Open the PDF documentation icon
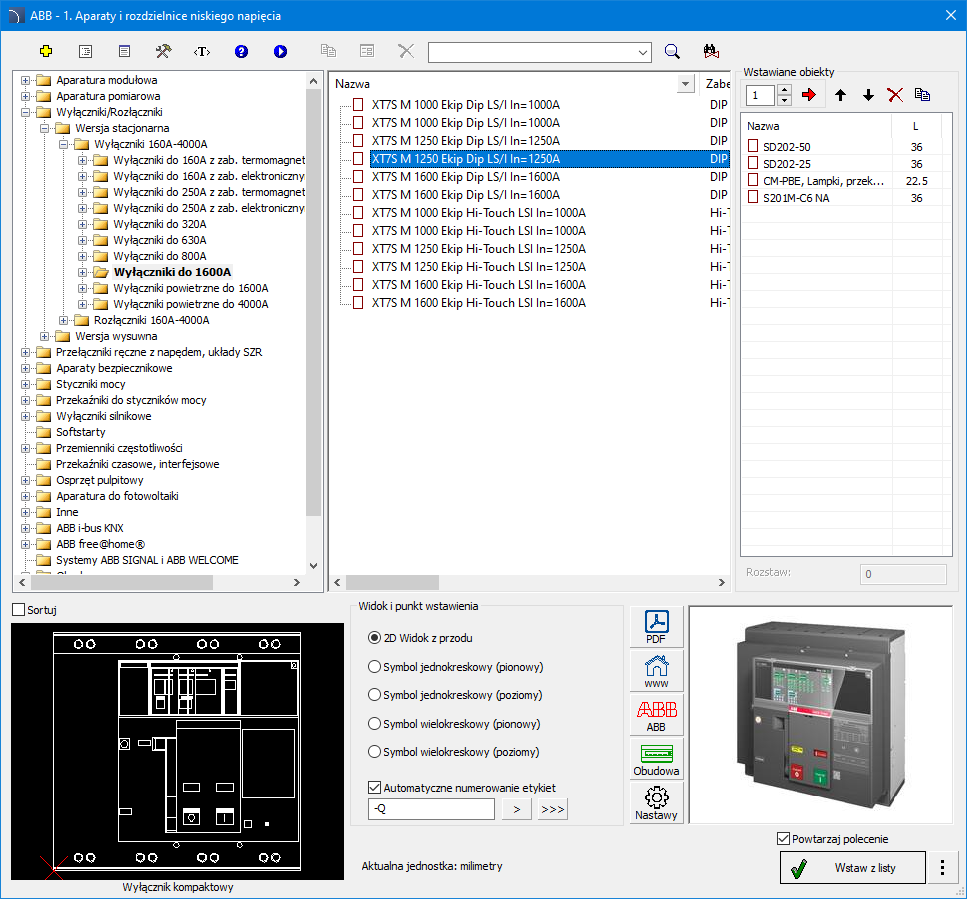Screen dimensions: 967x899 [656, 627]
